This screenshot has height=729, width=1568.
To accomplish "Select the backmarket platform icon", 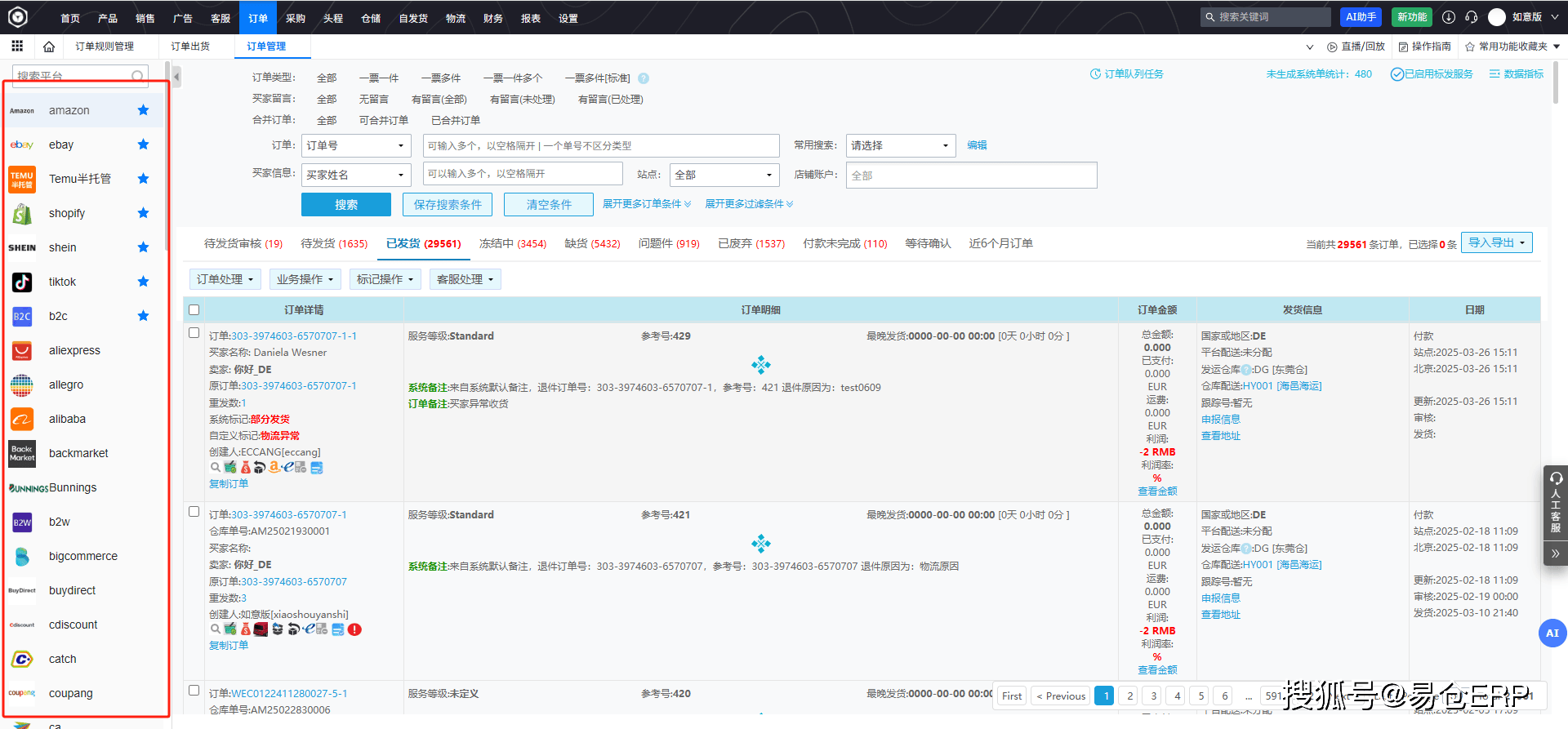I will (22, 453).
